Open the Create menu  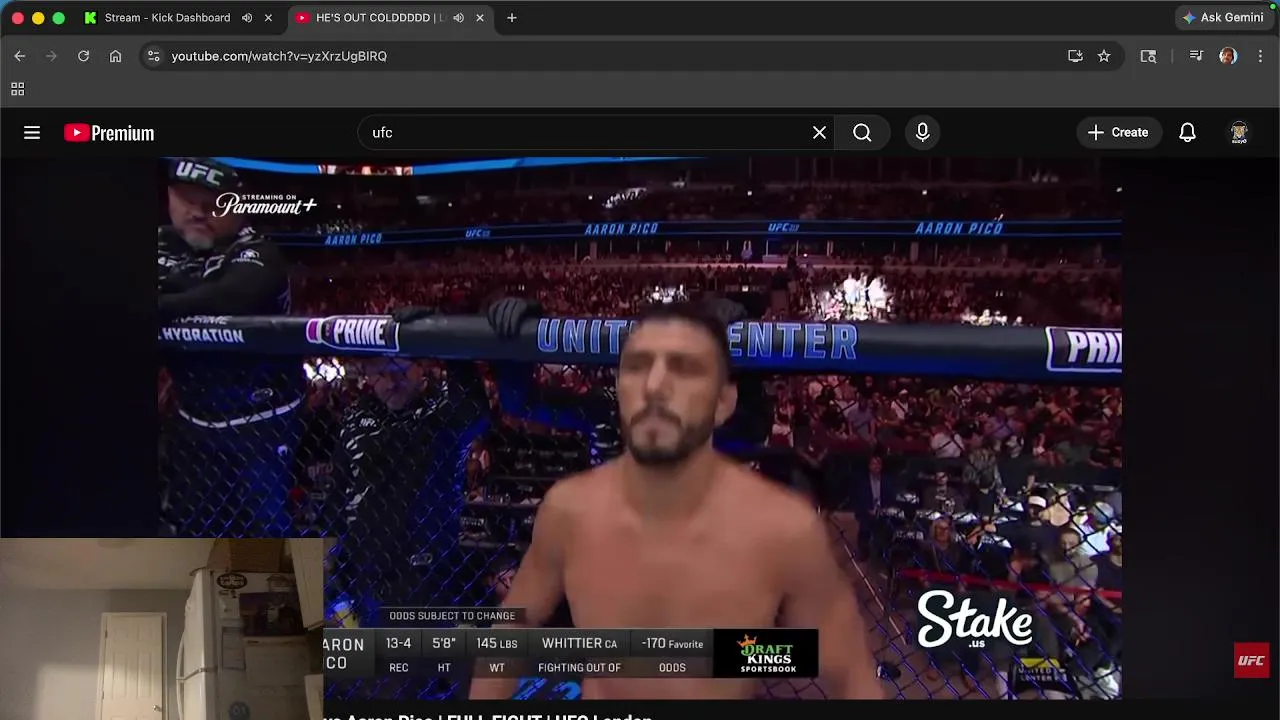tap(1118, 132)
